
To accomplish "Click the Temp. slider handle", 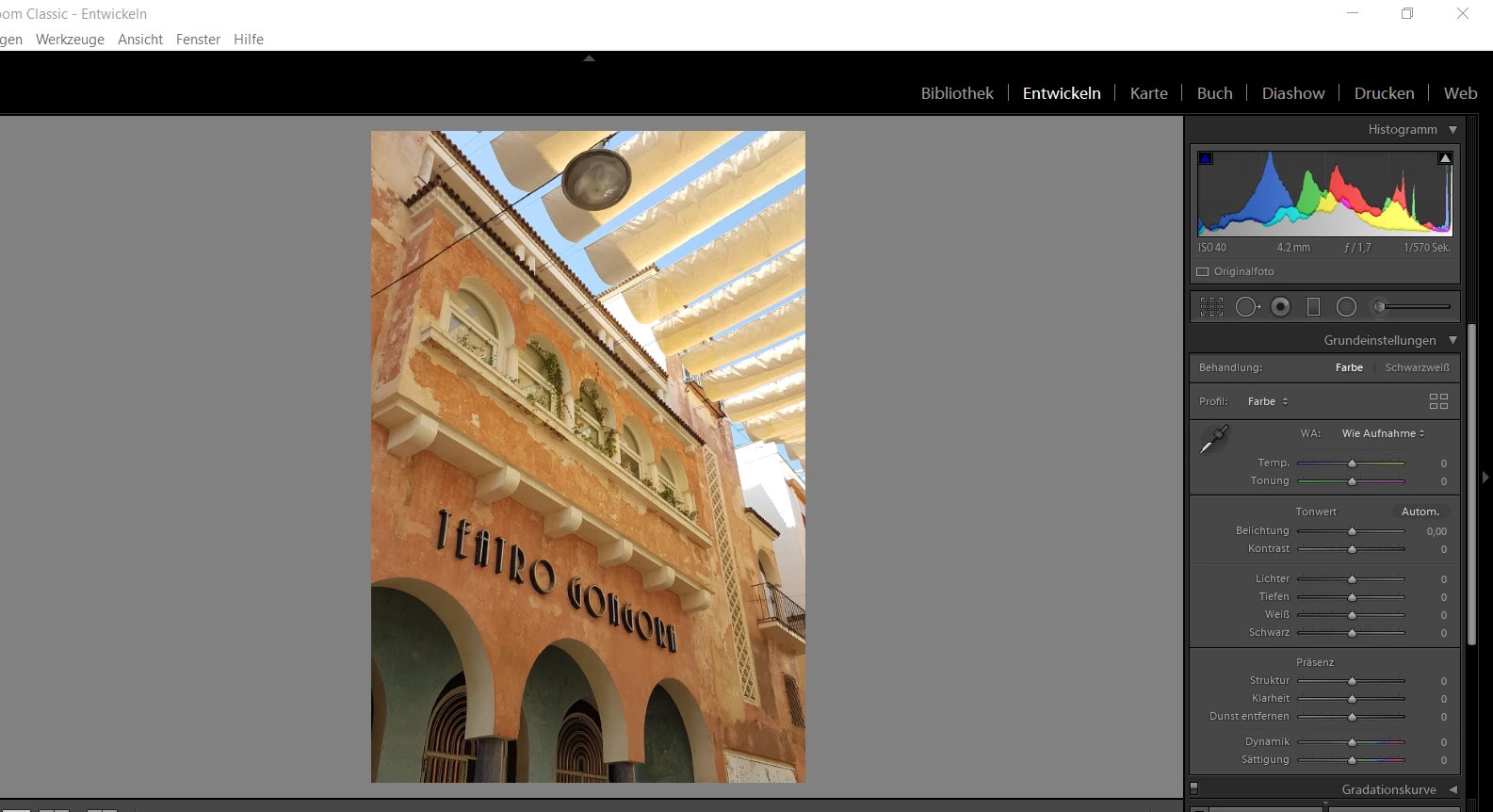I will tap(1352, 463).
